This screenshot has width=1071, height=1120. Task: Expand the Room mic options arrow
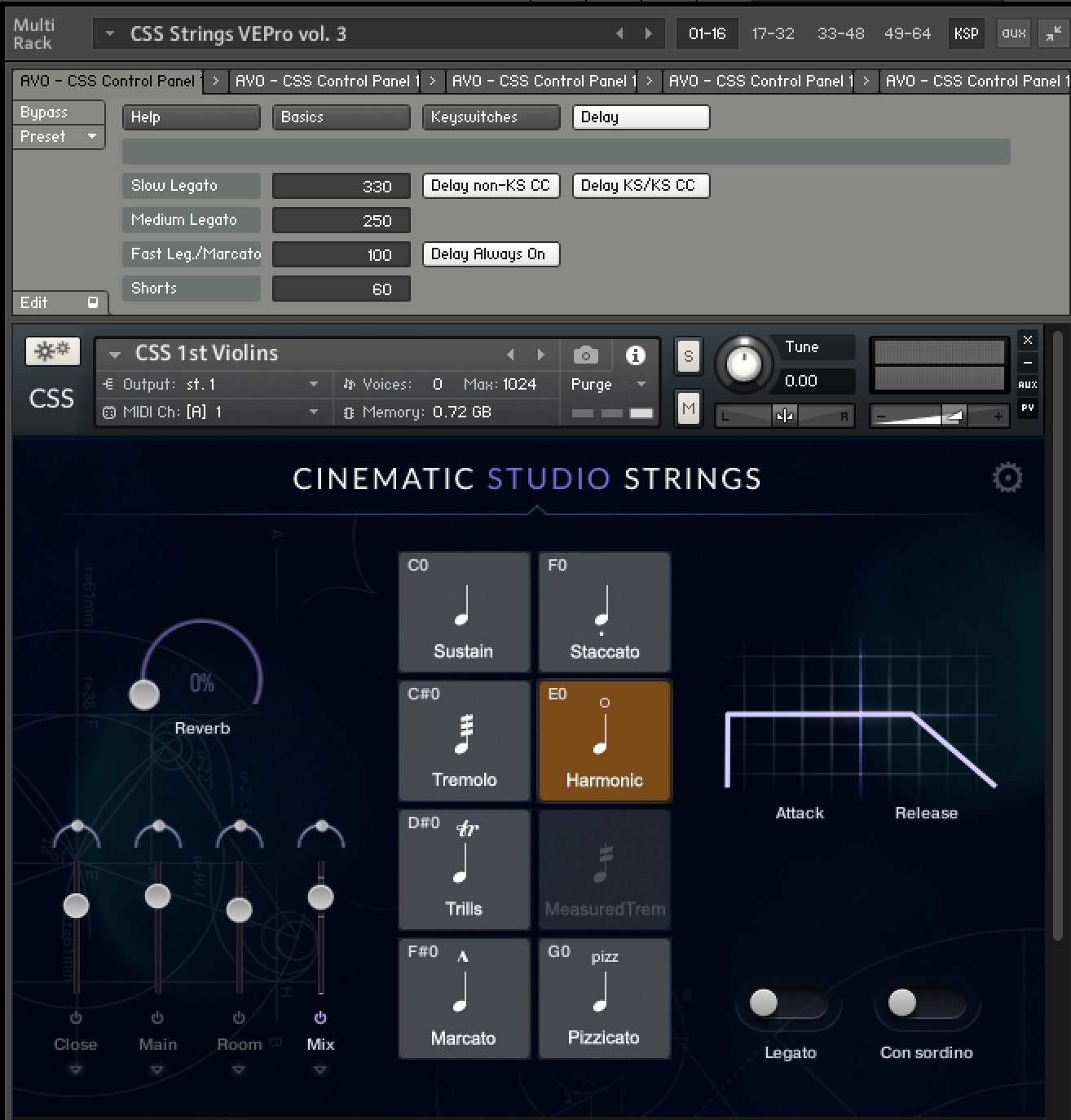(239, 1070)
